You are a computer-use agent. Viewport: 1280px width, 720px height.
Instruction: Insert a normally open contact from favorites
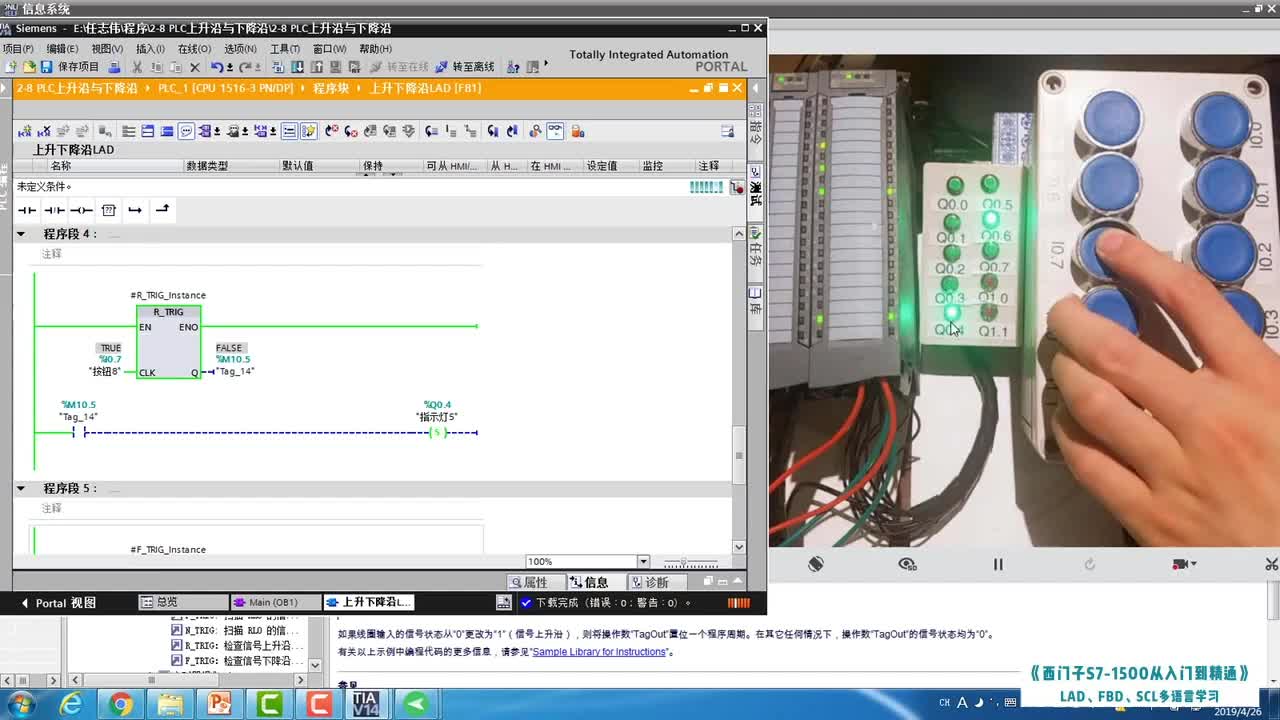click(27, 210)
